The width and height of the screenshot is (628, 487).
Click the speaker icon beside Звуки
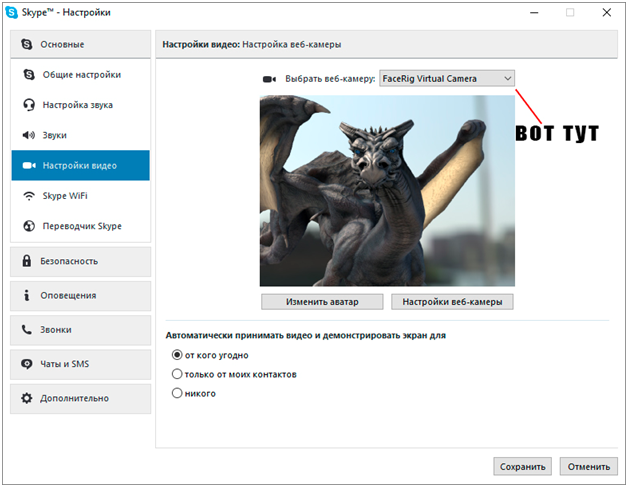(28, 135)
